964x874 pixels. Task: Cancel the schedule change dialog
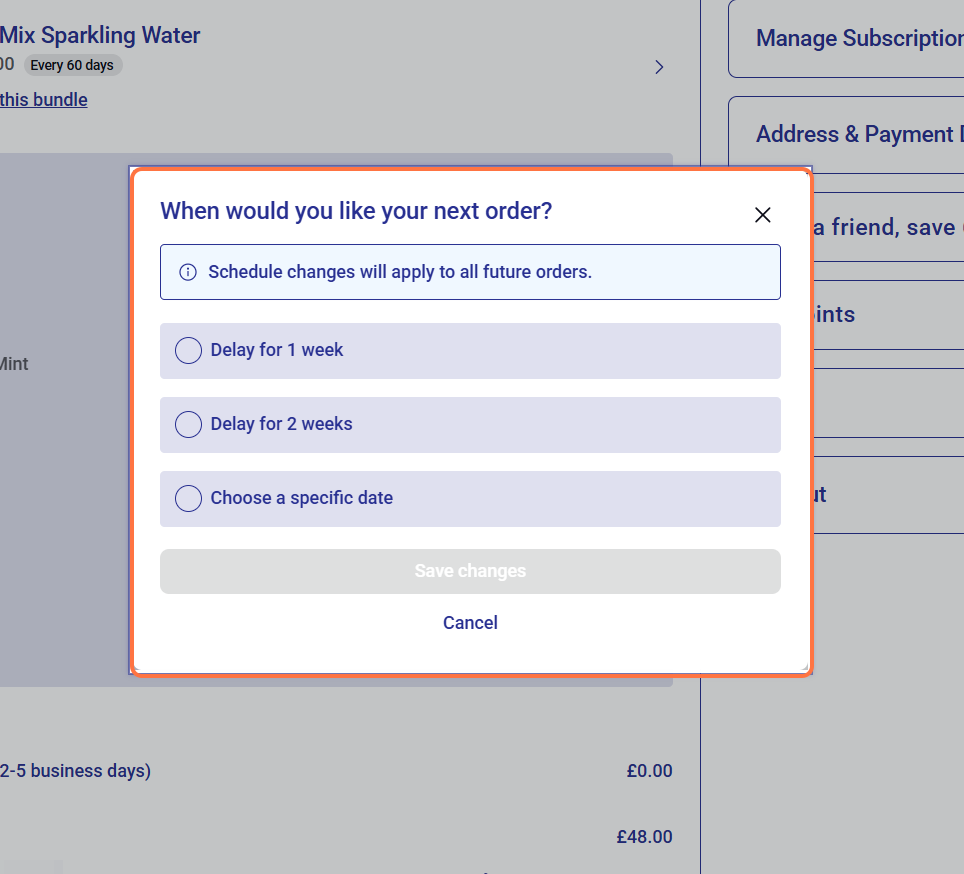point(470,623)
